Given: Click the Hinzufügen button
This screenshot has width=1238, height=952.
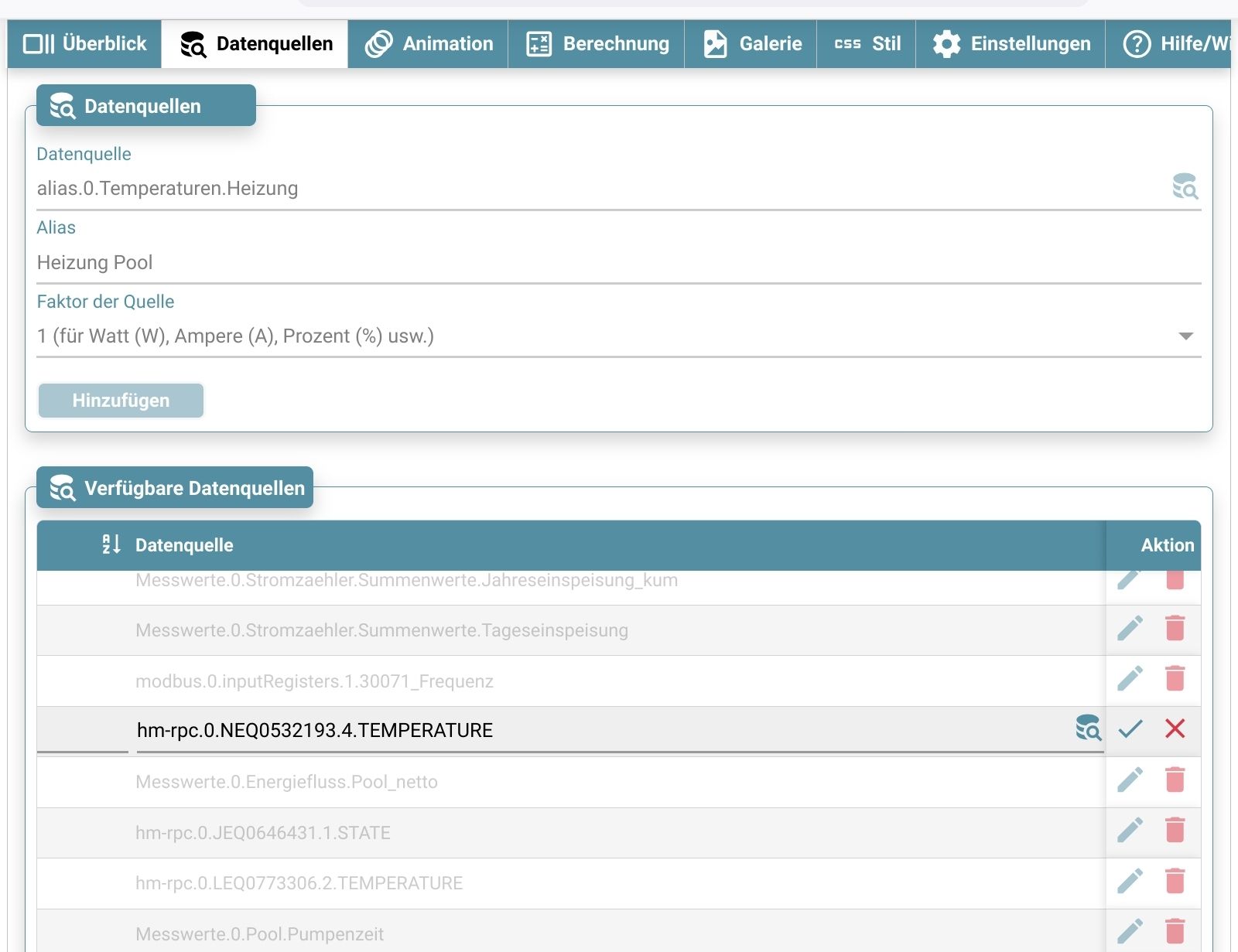Looking at the screenshot, I should [x=121, y=401].
